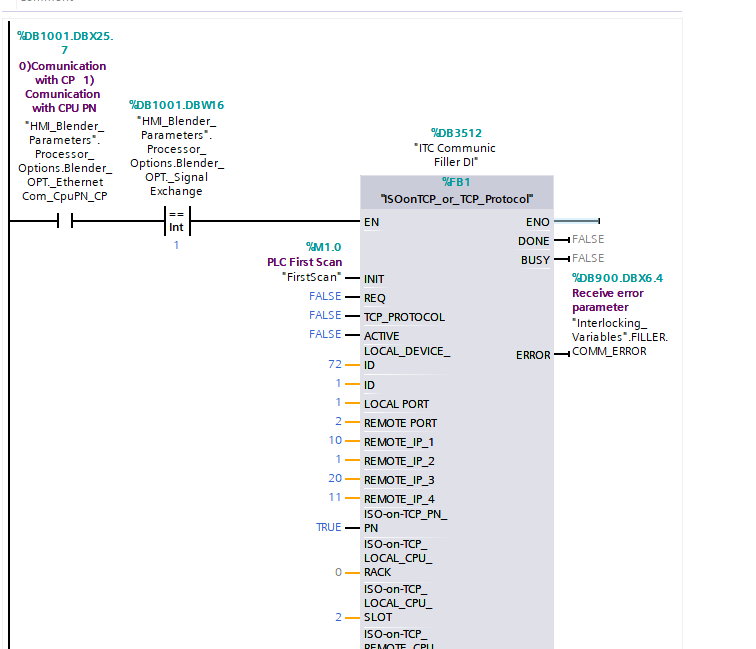Viewport: 756px width, 649px height.
Task: Click the "PLC First Scan" comment
Action: point(304,262)
